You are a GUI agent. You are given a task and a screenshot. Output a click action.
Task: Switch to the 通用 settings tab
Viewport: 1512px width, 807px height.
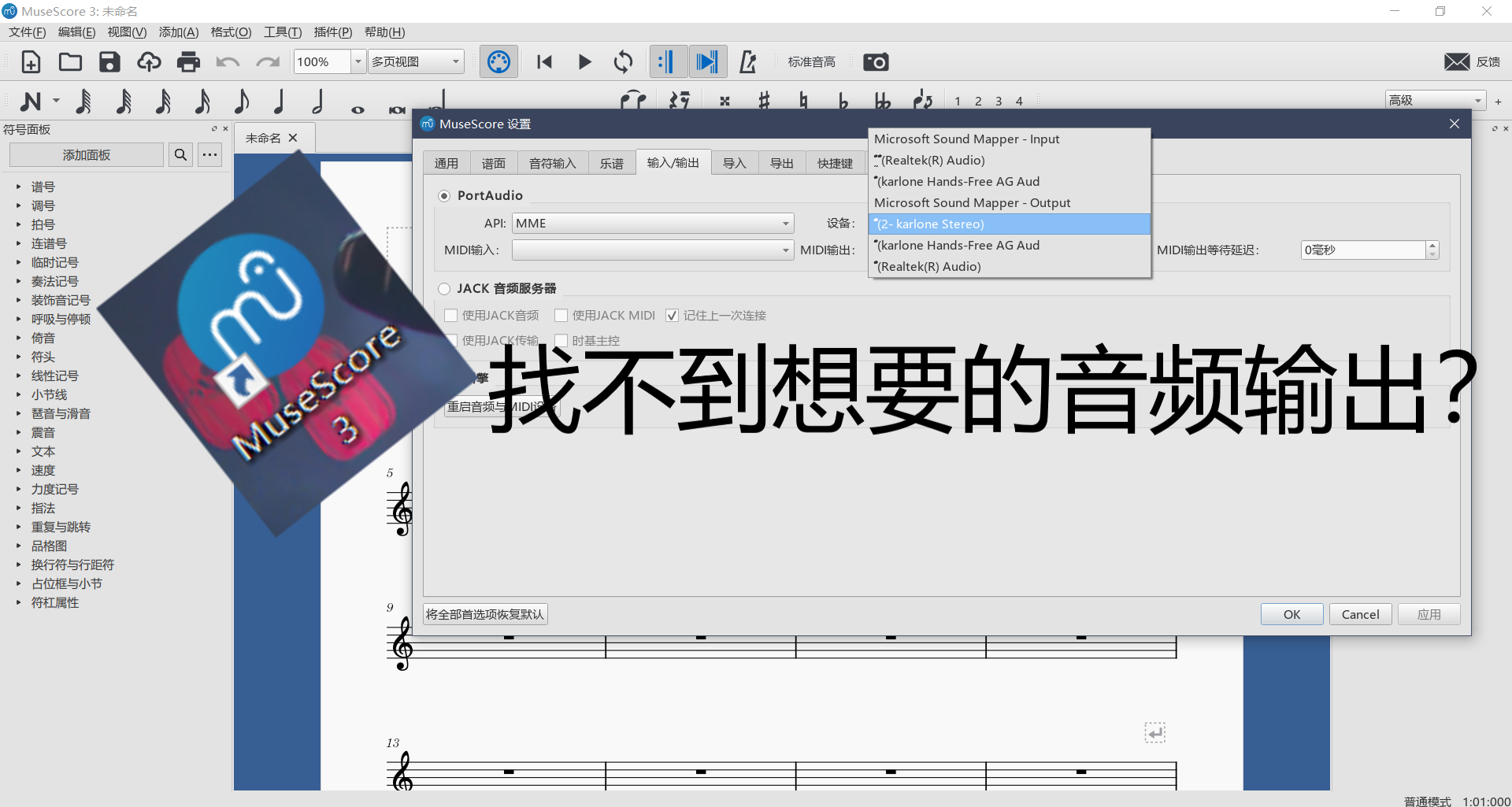pos(447,163)
